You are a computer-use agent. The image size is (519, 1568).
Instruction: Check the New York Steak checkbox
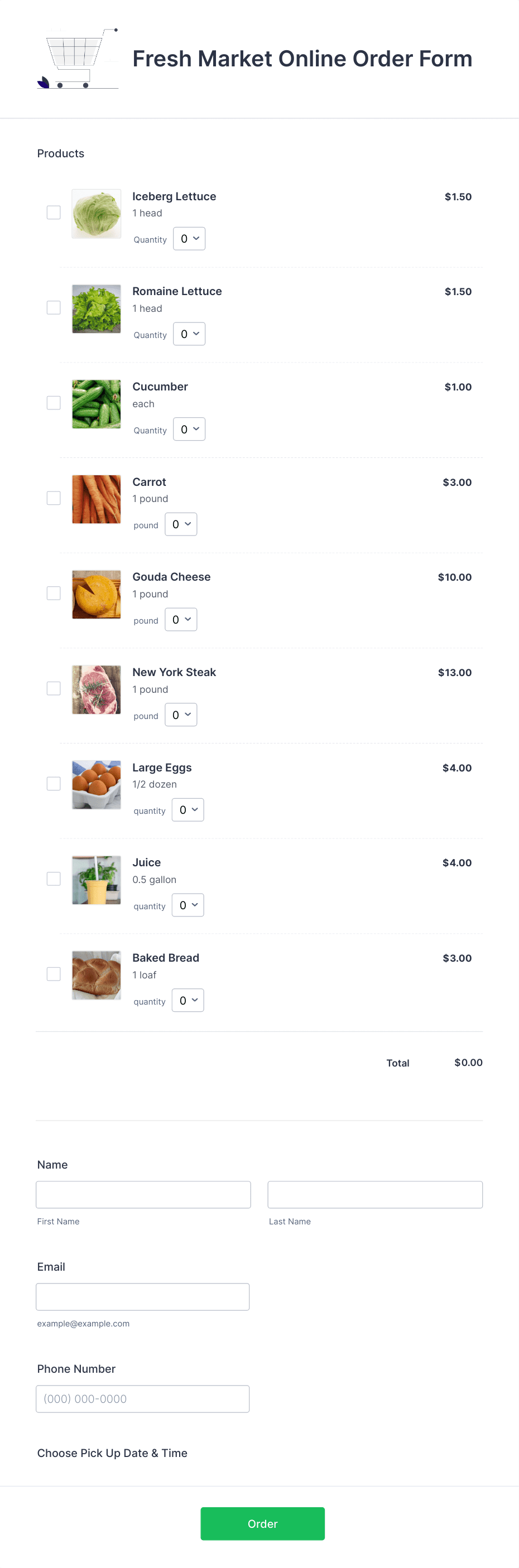point(54,688)
